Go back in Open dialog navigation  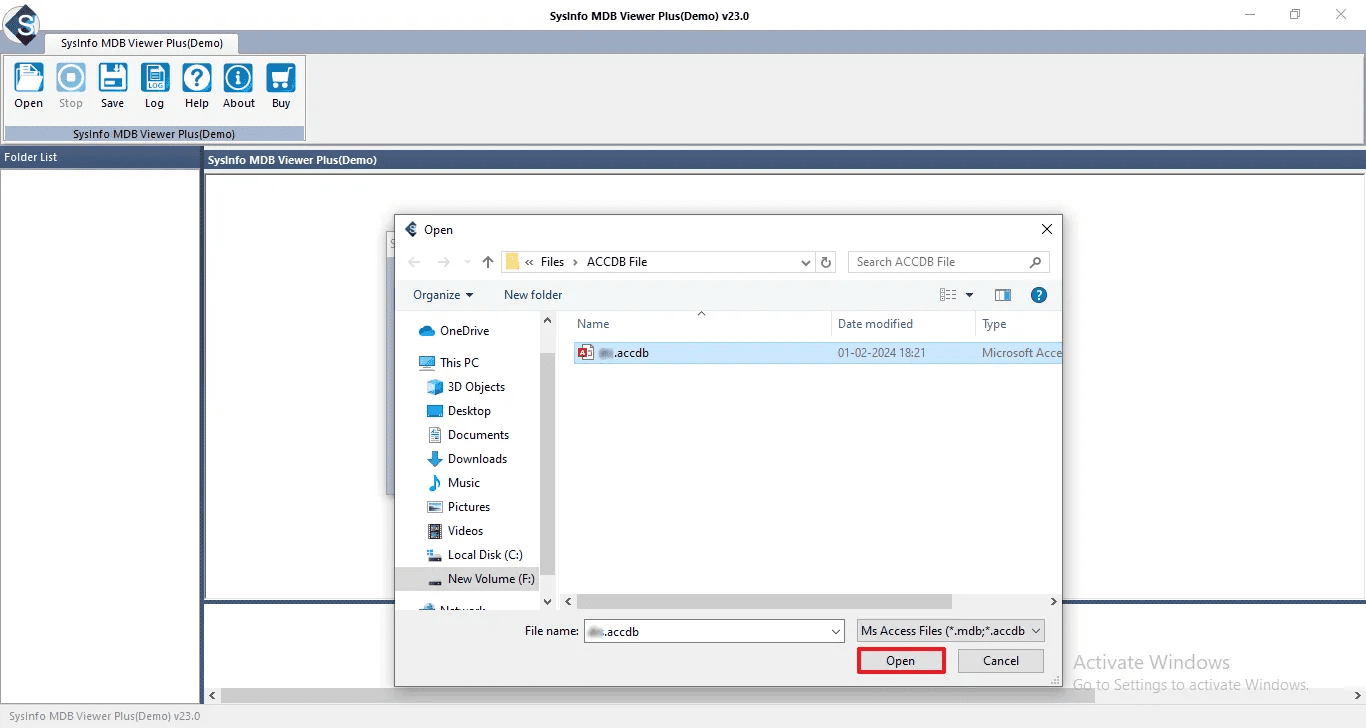(415, 262)
